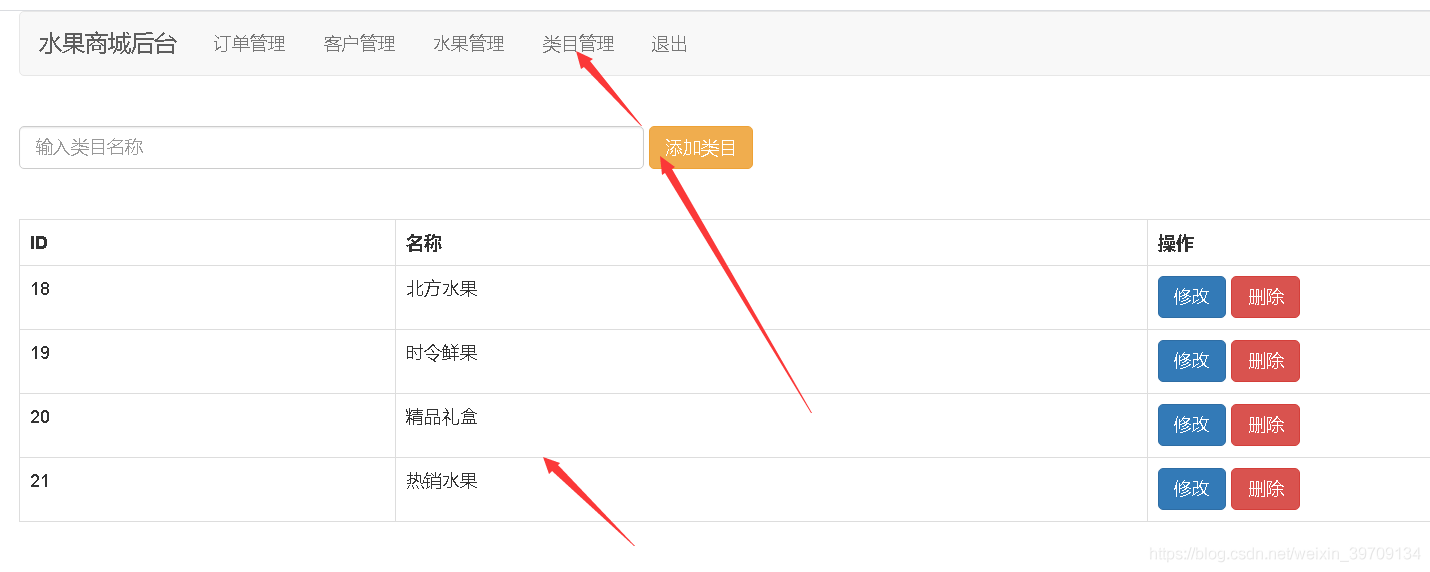The height and width of the screenshot is (572, 1430).
Task: Select the 类目管理 navigation link
Action: tap(578, 44)
